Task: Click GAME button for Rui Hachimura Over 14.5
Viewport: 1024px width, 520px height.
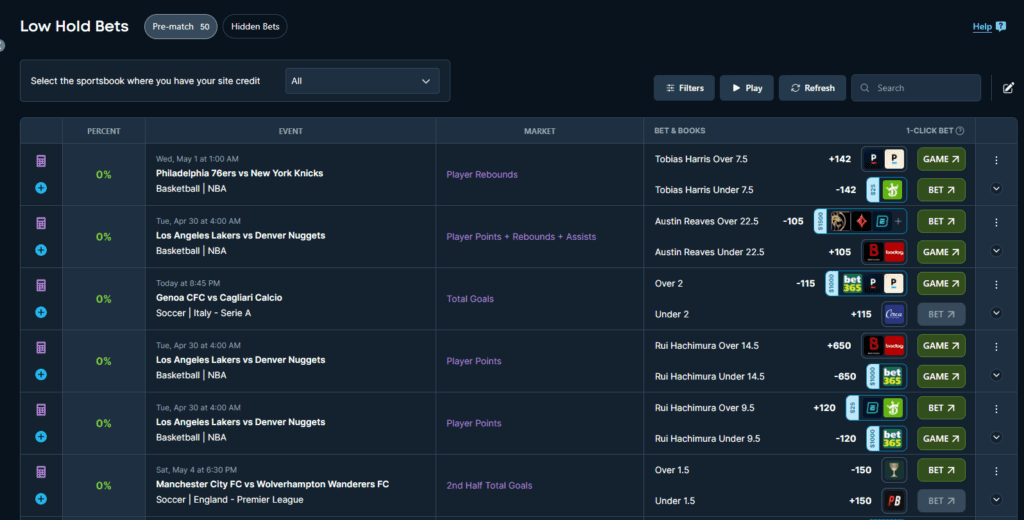Action: [941, 346]
